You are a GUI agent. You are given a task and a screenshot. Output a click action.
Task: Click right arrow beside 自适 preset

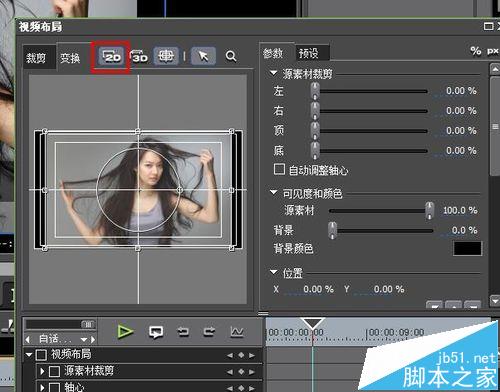93,339
